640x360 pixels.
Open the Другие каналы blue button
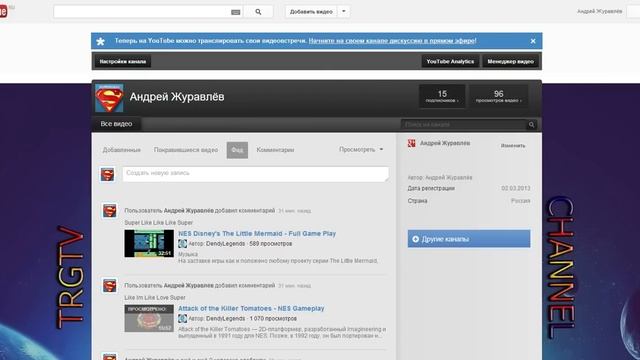(x=469, y=239)
